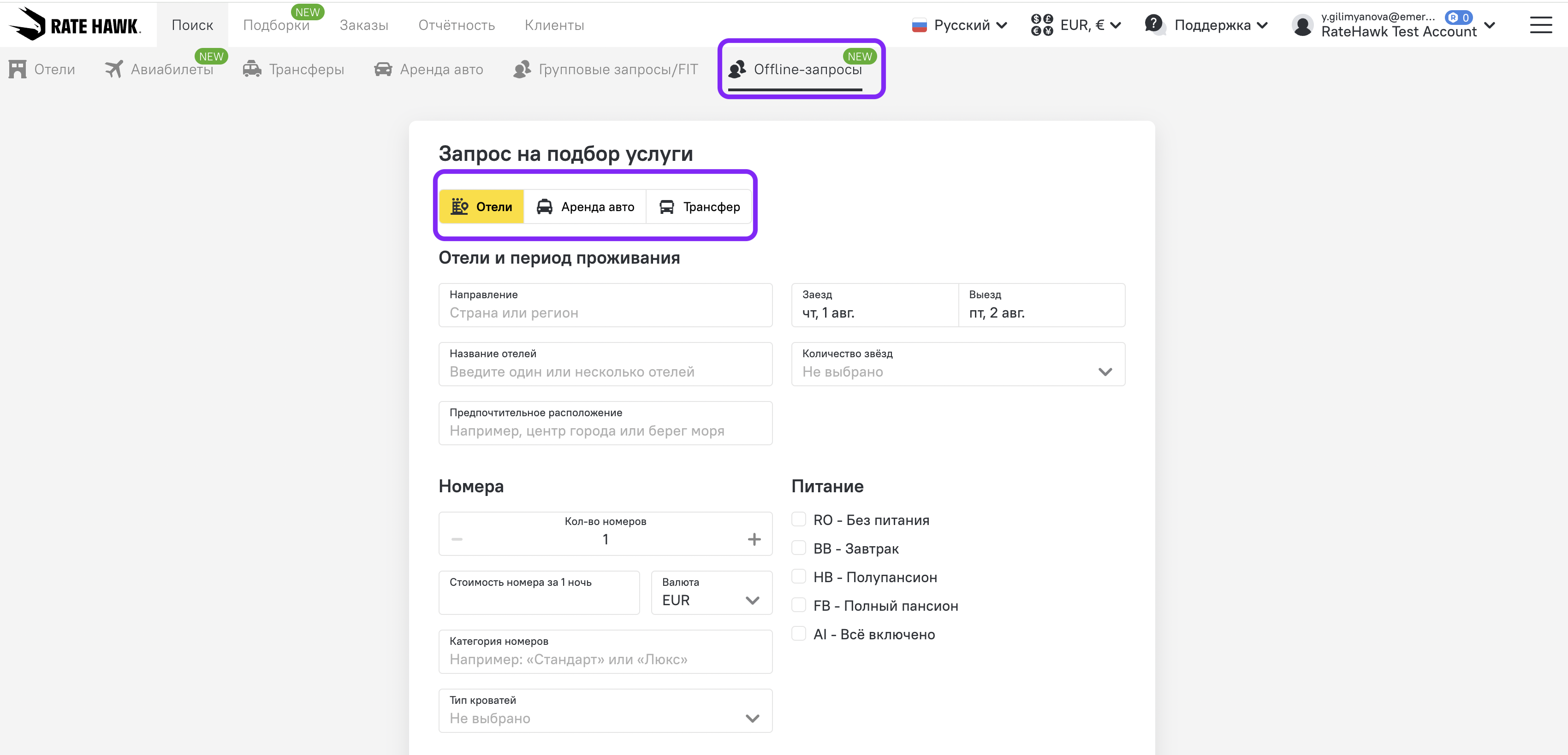Image resolution: width=1568 pixels, height=755 pixels.
Task: Click the Group requests/FIT icon
Action: click(522, 69)
